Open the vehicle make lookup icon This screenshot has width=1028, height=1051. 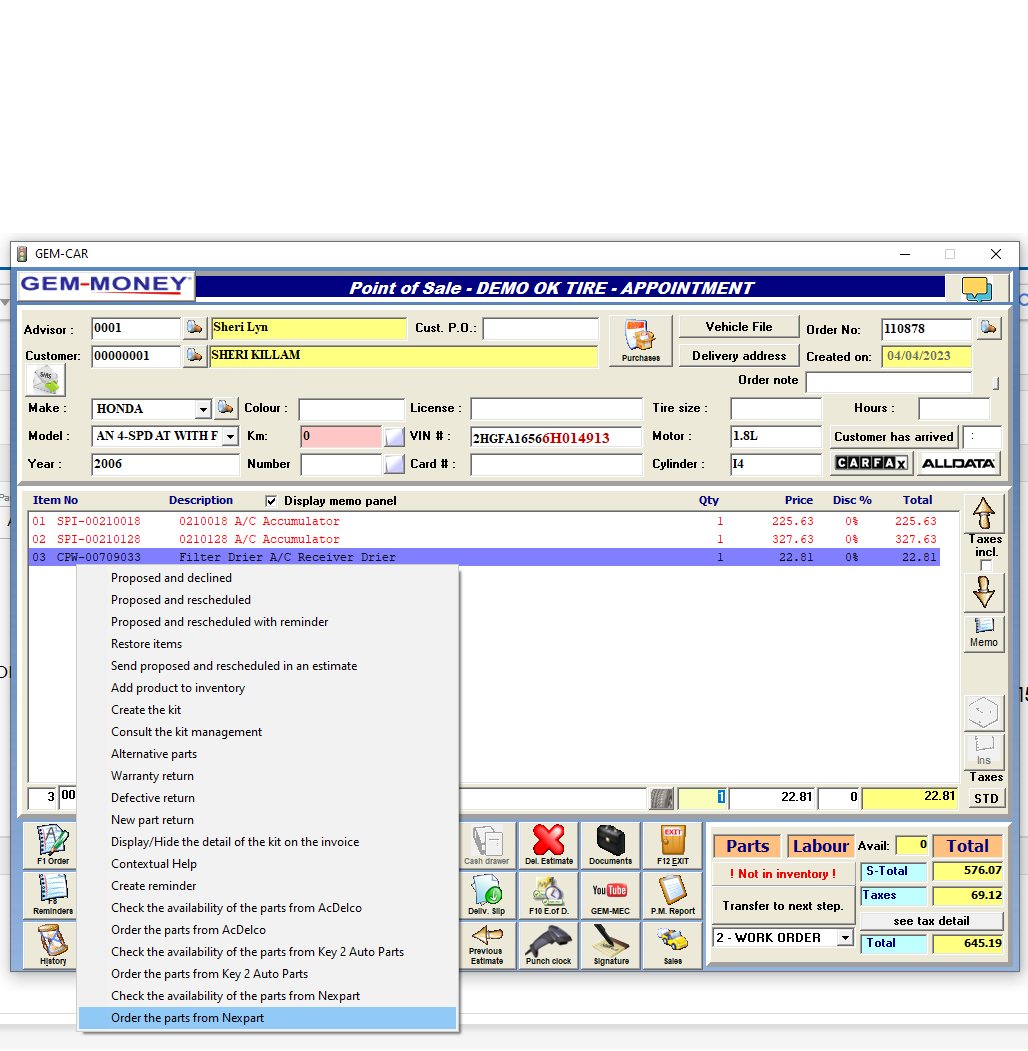(x=226, y=408)
